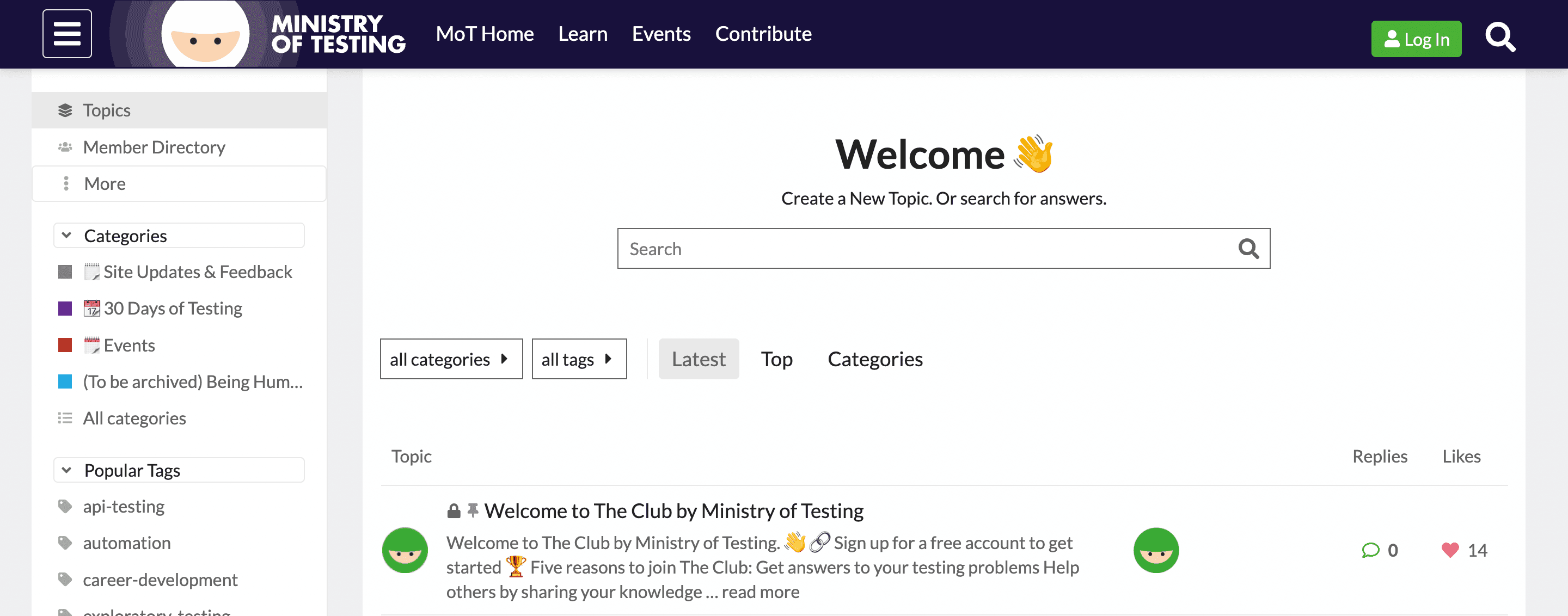Select the Latest tab in topic list
Image resolution: width=1568 pixels, height=616 pixels.
pyautogui.click(x=699, y=358)
